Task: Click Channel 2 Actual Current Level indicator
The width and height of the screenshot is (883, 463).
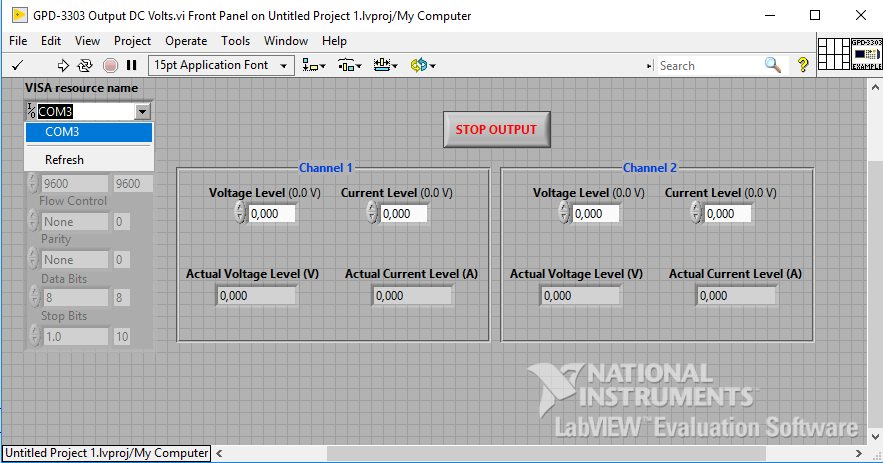Action: pyautogui.click(x=736, y=296)
